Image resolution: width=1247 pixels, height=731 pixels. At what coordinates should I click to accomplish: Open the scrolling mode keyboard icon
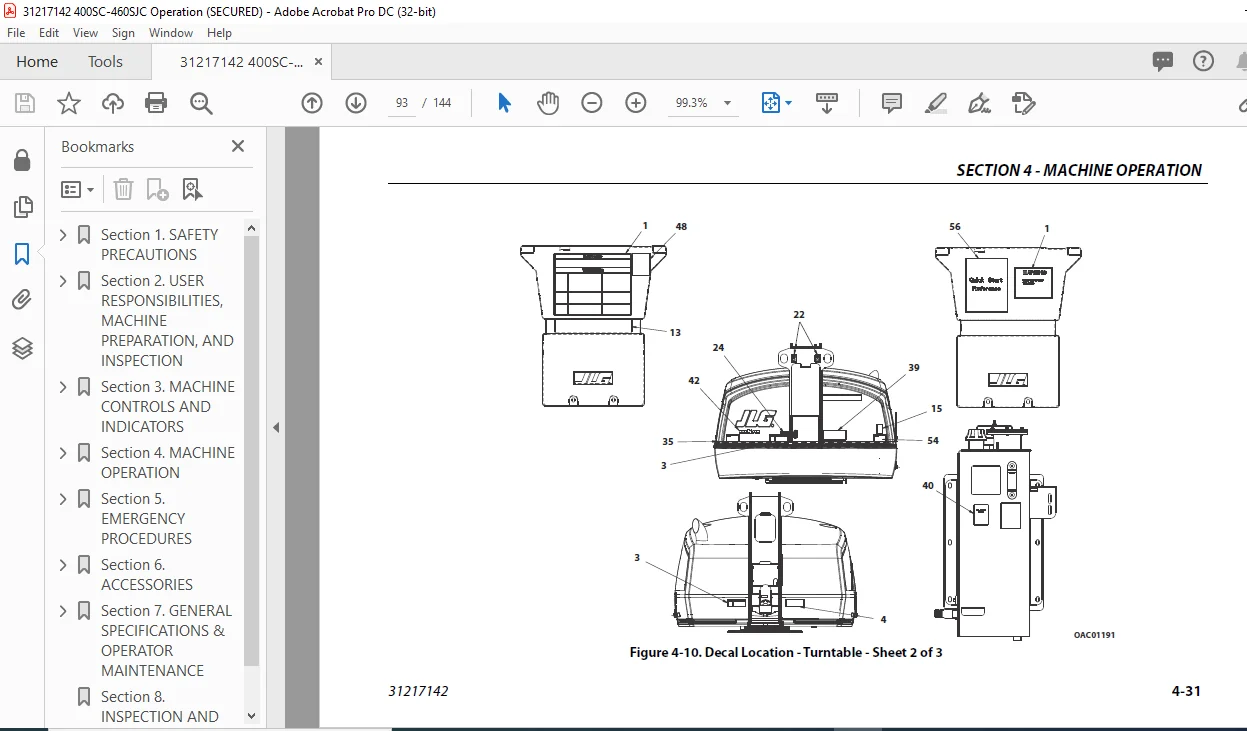(827, 103)
